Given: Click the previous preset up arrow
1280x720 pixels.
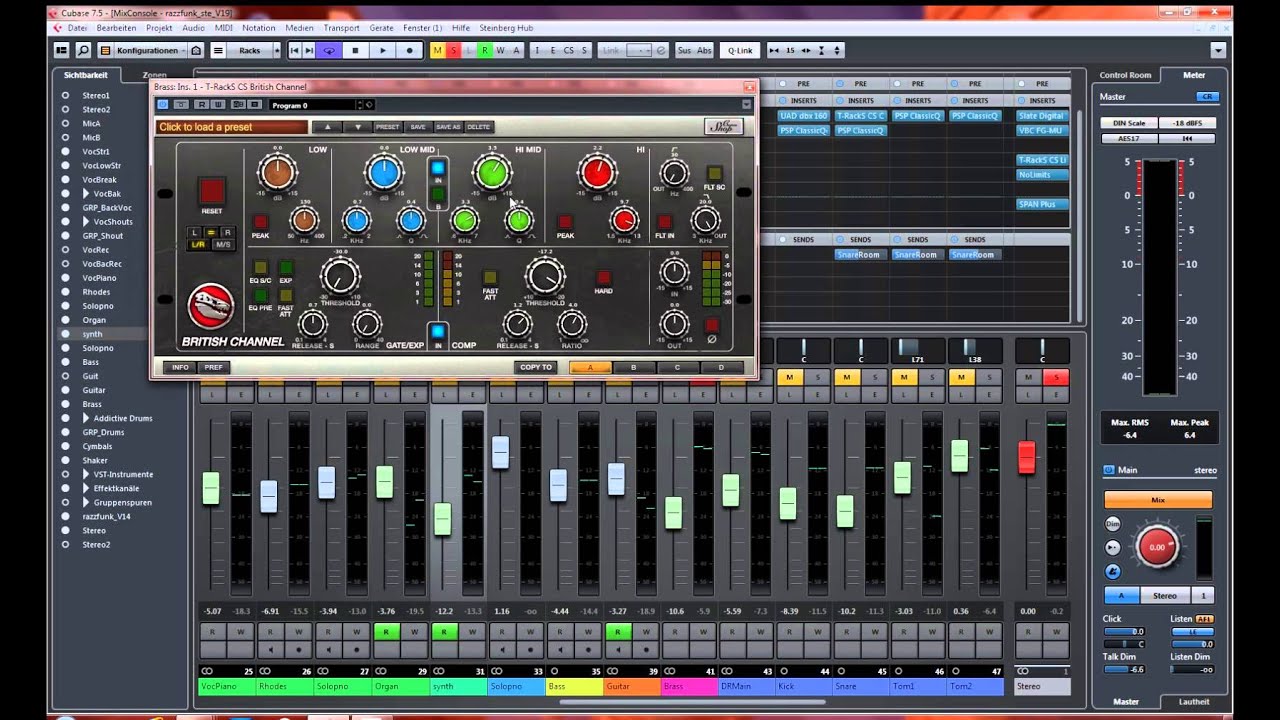Looking at the screenshot, I should [x=326, y=127].
